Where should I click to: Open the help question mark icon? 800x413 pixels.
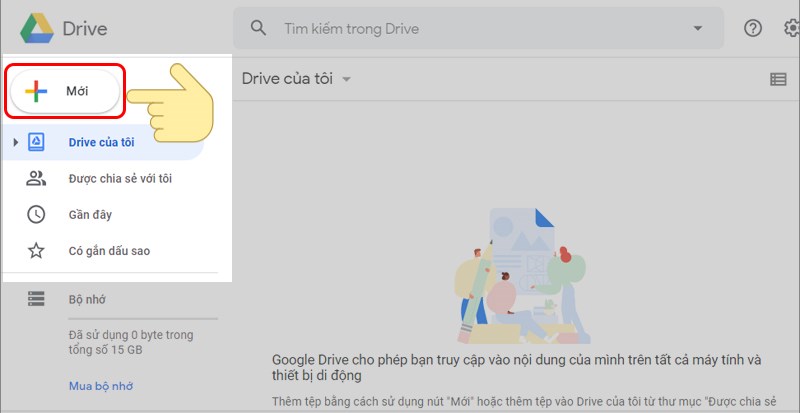[753, 28]
